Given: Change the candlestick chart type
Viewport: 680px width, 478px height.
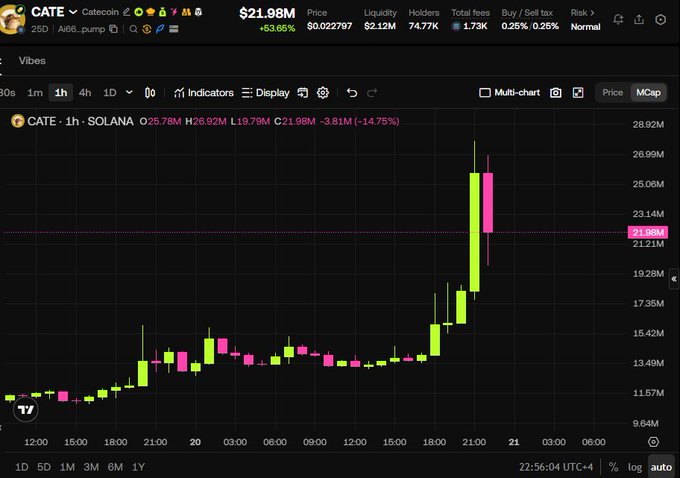Looking at the screenshot, I should (150, 92).
